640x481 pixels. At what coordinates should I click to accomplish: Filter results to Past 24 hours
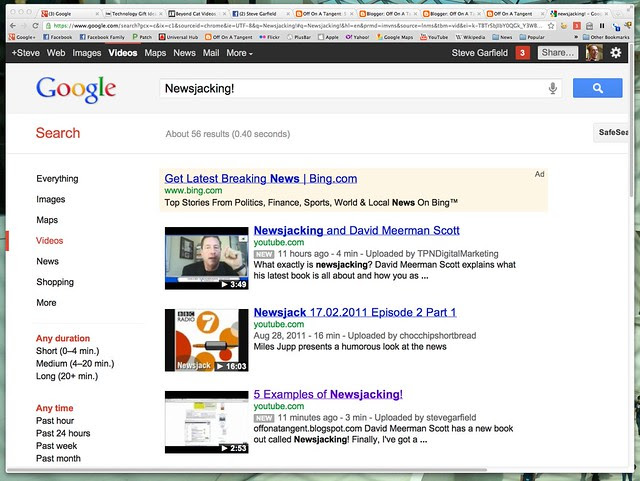tap(63, 433)
